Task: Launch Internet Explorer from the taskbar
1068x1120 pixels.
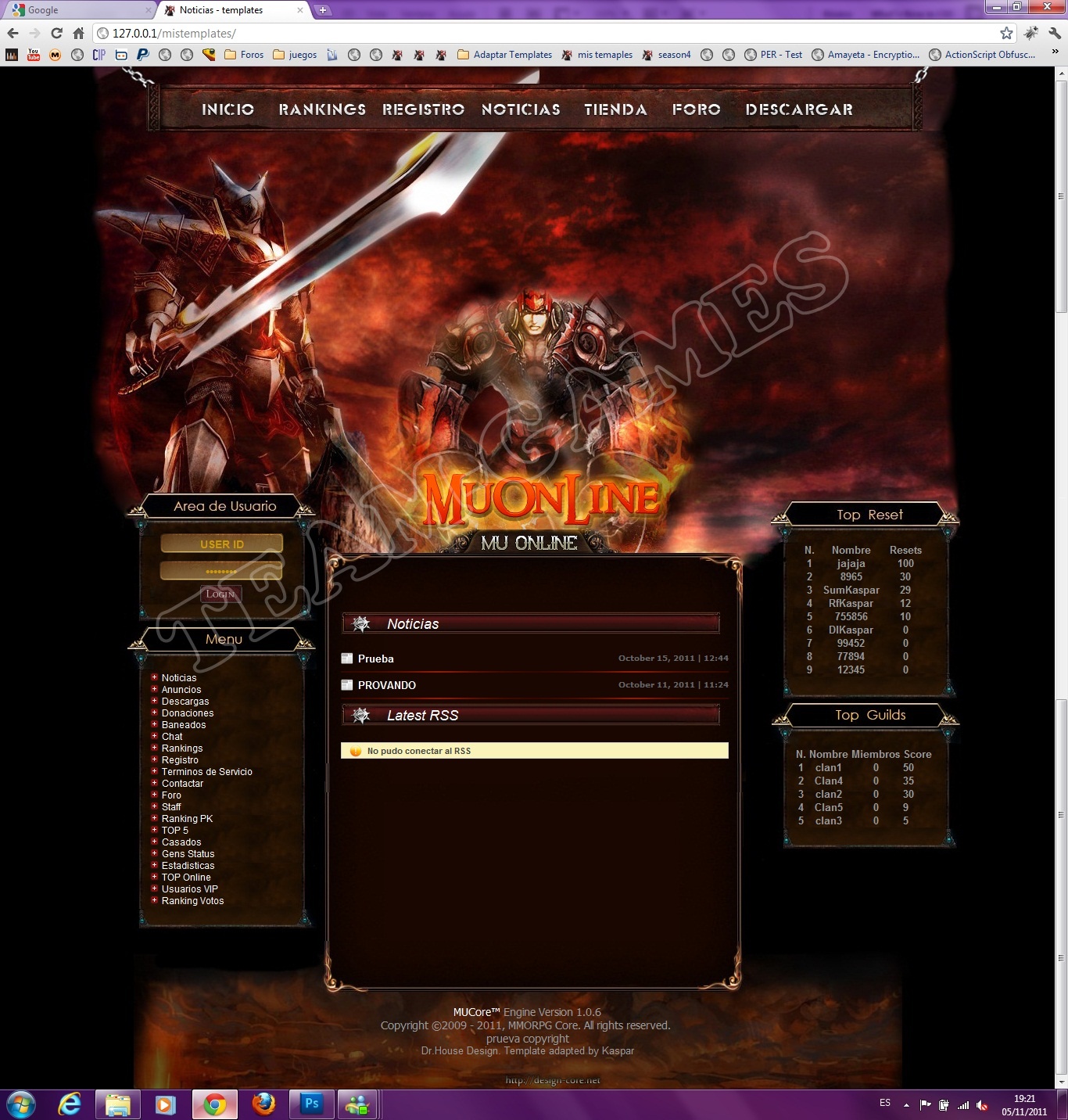Action: click(70, 1104)
